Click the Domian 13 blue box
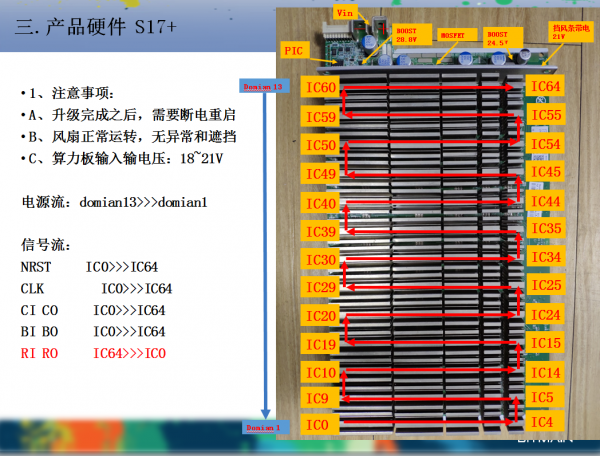The height and width of the screenshot is (456, 600). coord(265,88)
